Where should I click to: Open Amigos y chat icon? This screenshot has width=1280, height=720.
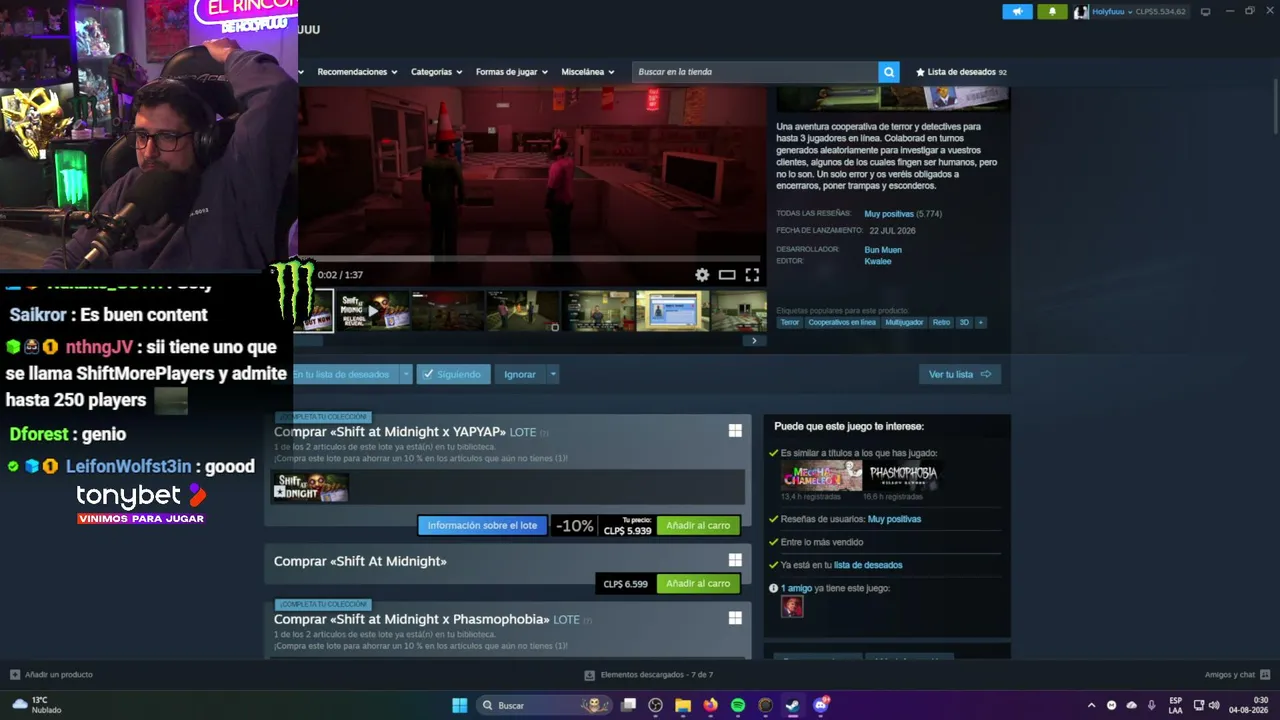pos(1265,675)
